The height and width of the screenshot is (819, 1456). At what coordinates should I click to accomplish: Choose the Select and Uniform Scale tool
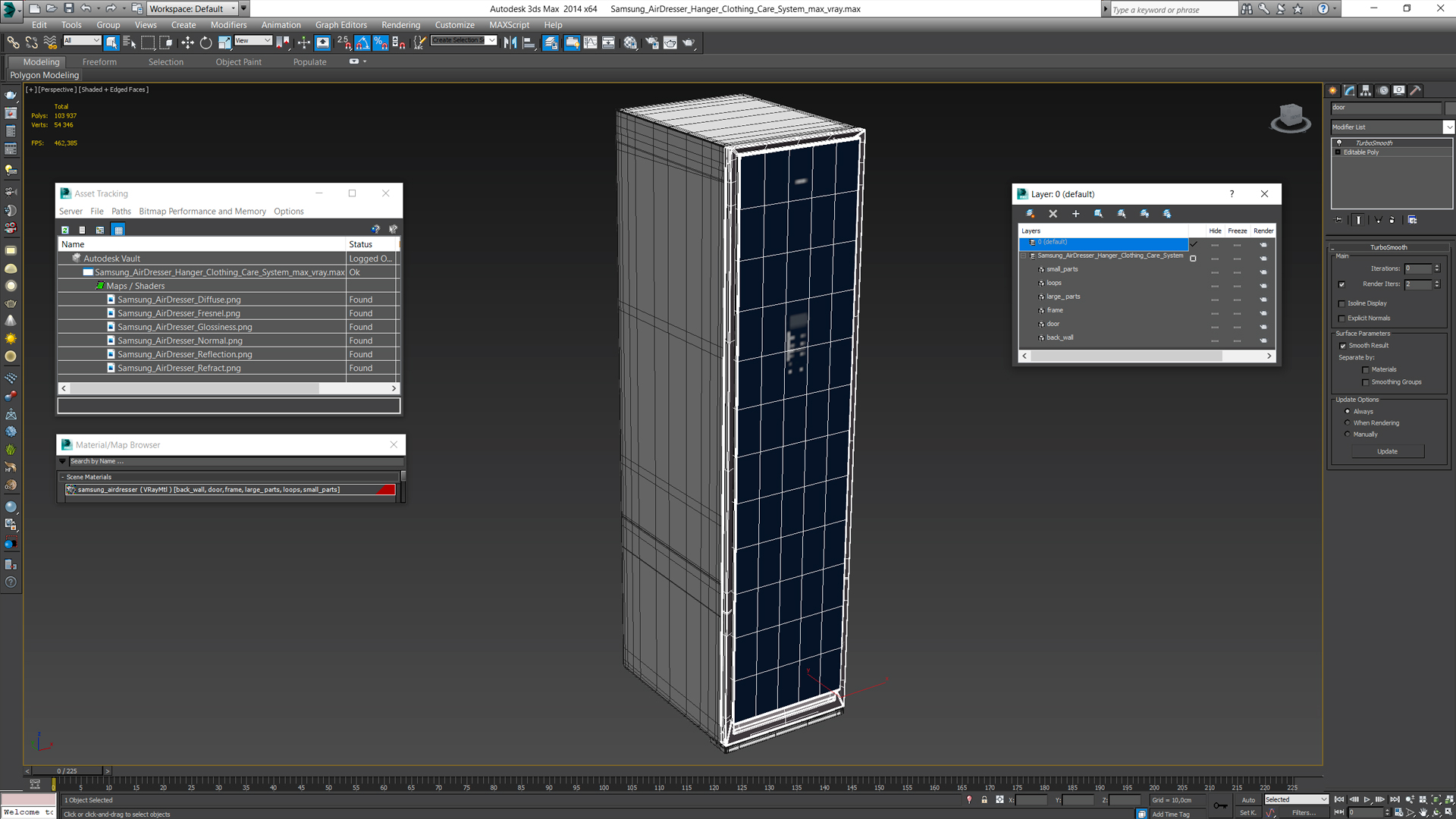(224, 42)
